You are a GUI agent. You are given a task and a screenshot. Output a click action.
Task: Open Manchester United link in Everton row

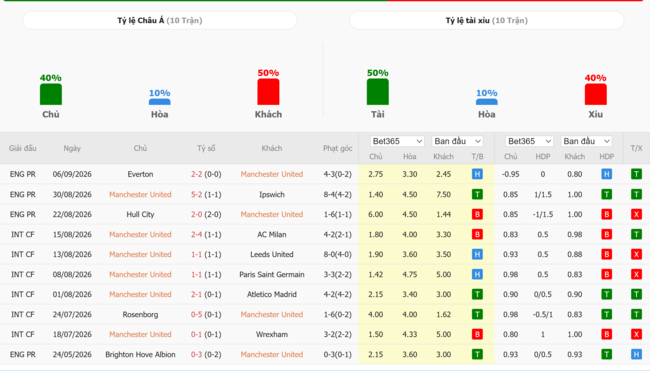pyautogui.click(x=272, y=174)
